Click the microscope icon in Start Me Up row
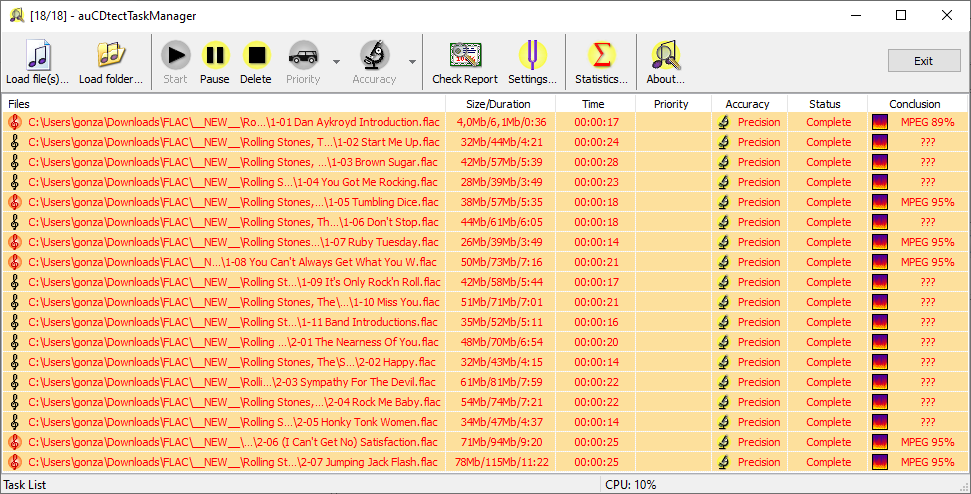 pyautogui.click(x=723, y=142)
